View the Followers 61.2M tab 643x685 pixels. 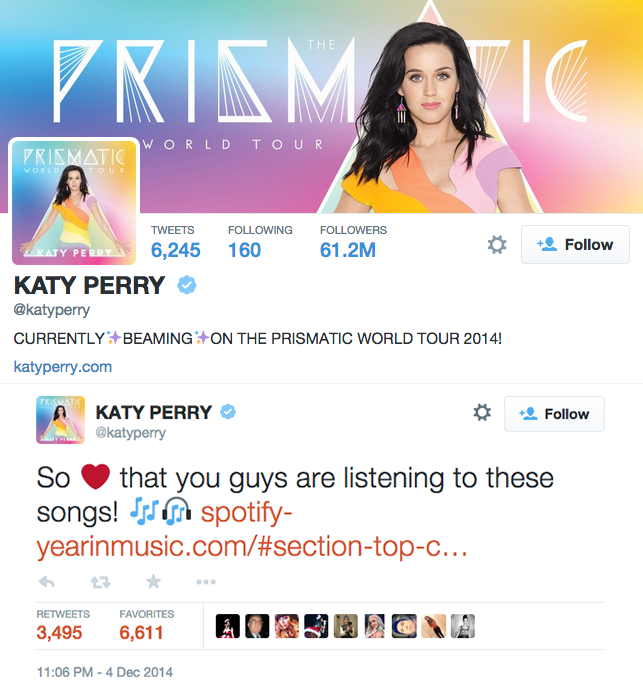[x=353, y=242]
